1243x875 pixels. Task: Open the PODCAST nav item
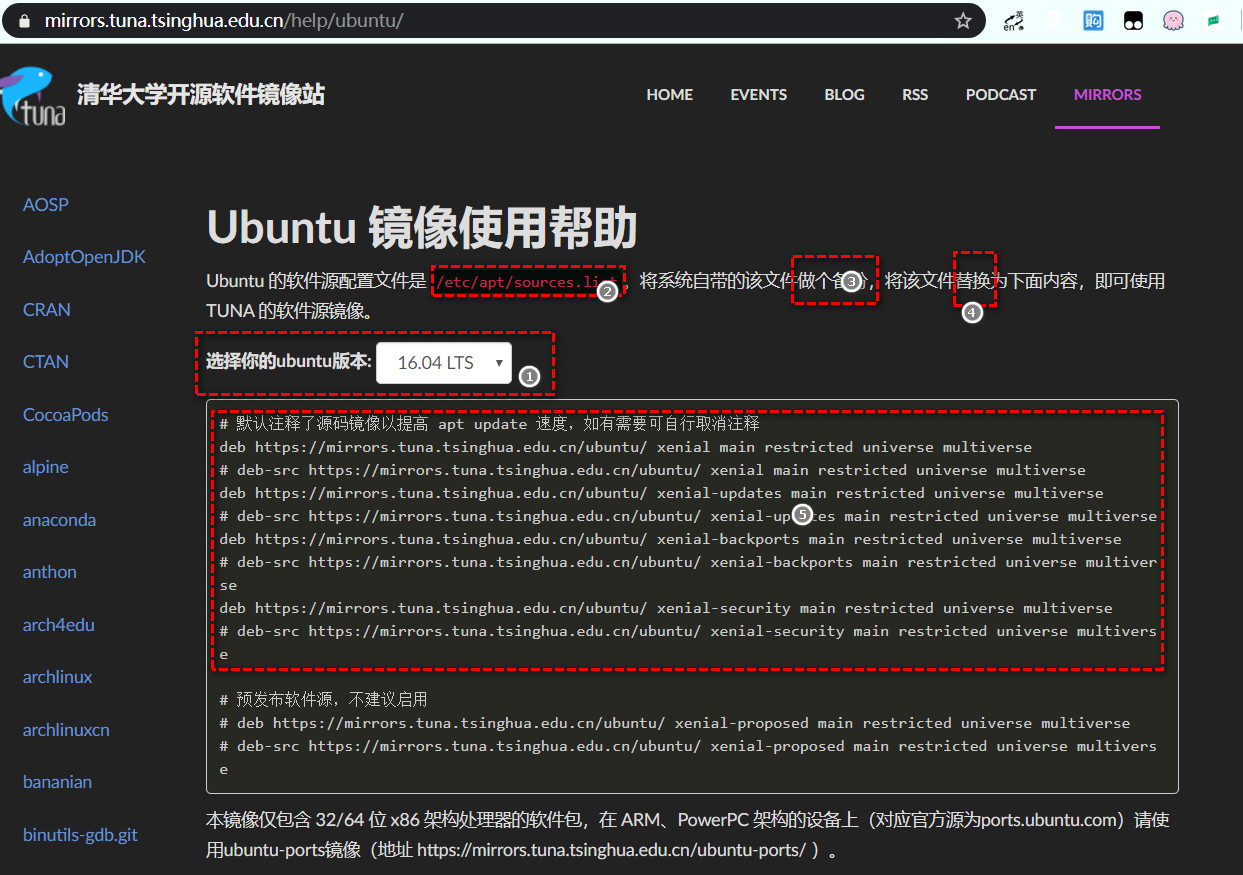(1001, 94)
